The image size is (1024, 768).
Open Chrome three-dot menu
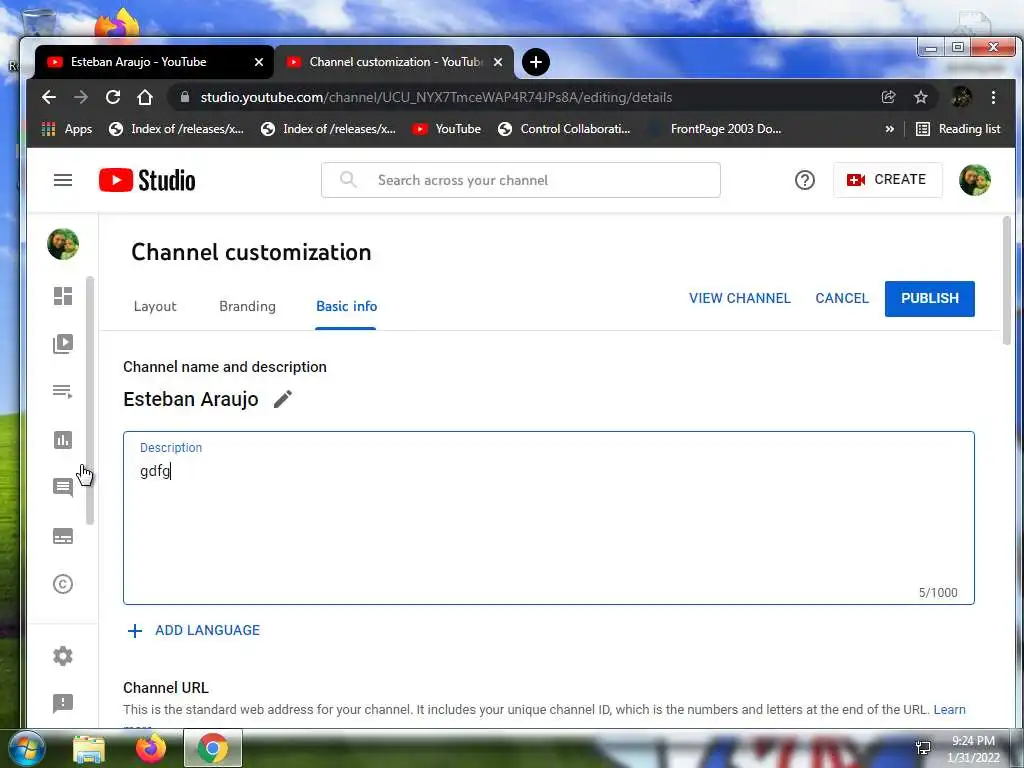pyautogui.click(x=993, y=97)
